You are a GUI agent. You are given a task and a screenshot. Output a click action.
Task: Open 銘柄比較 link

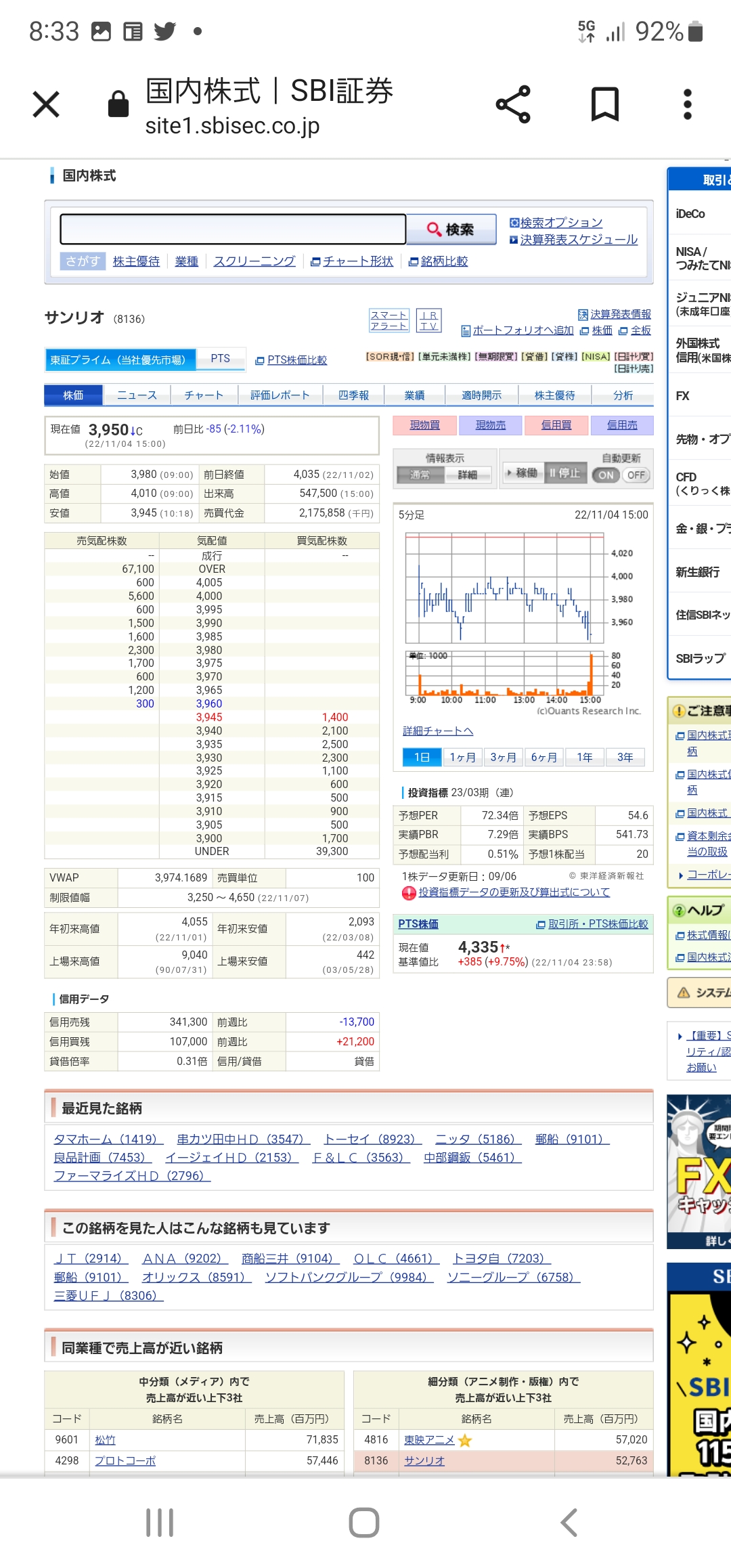[x=444, y=261]
